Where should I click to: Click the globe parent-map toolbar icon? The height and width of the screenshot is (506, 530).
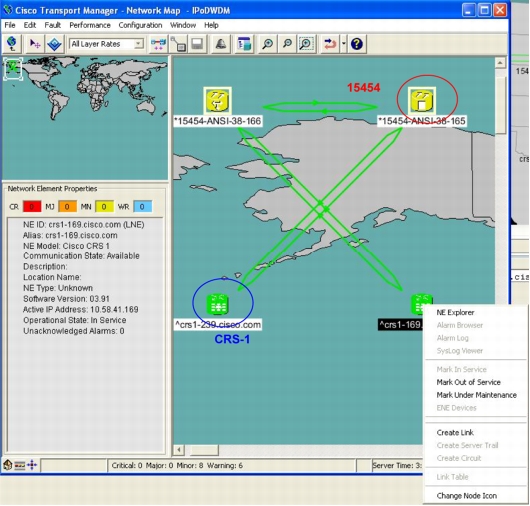point(12,44)
